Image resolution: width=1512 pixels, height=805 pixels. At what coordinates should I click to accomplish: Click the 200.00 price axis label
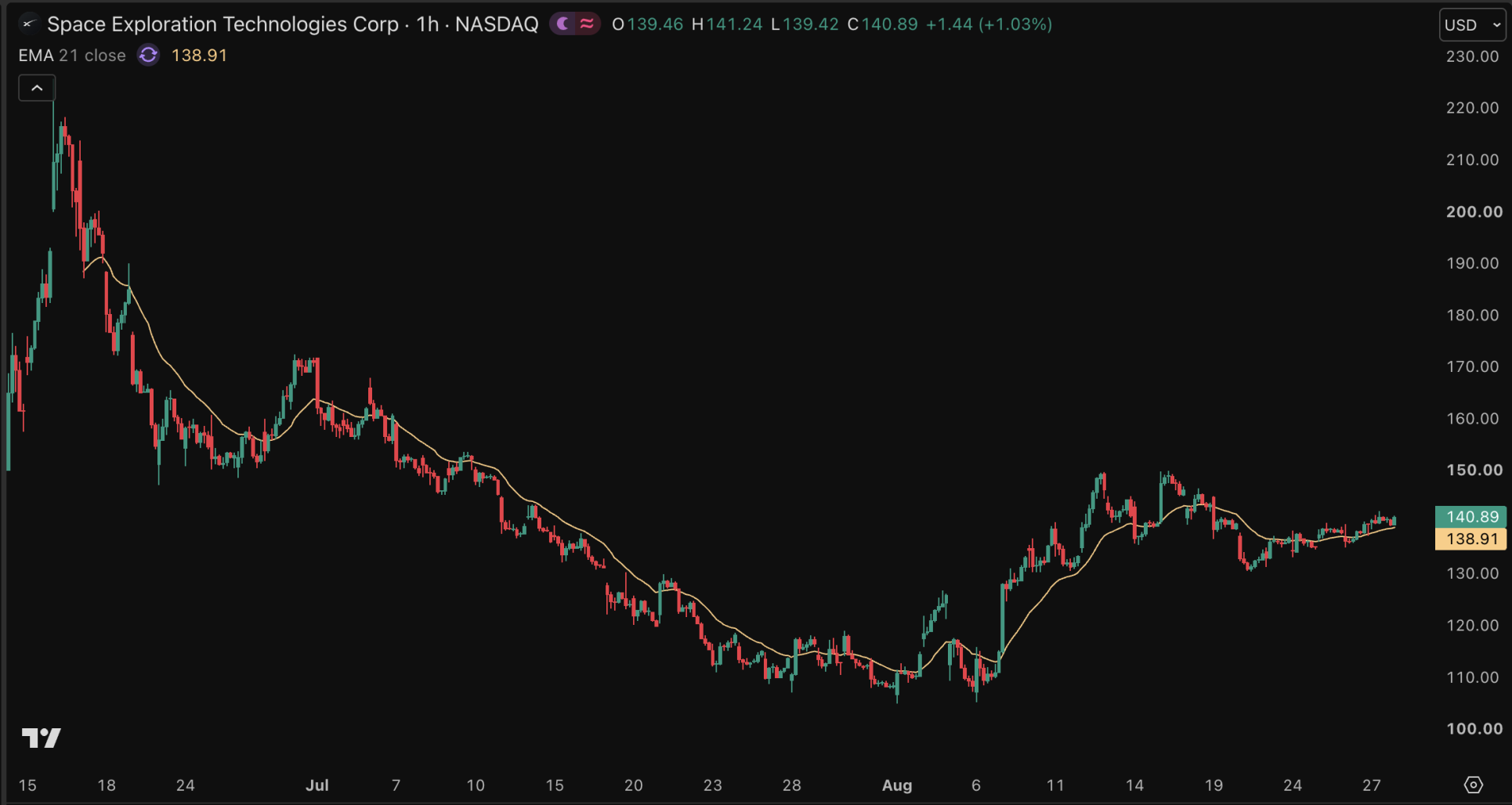[x=1474, y=211]
